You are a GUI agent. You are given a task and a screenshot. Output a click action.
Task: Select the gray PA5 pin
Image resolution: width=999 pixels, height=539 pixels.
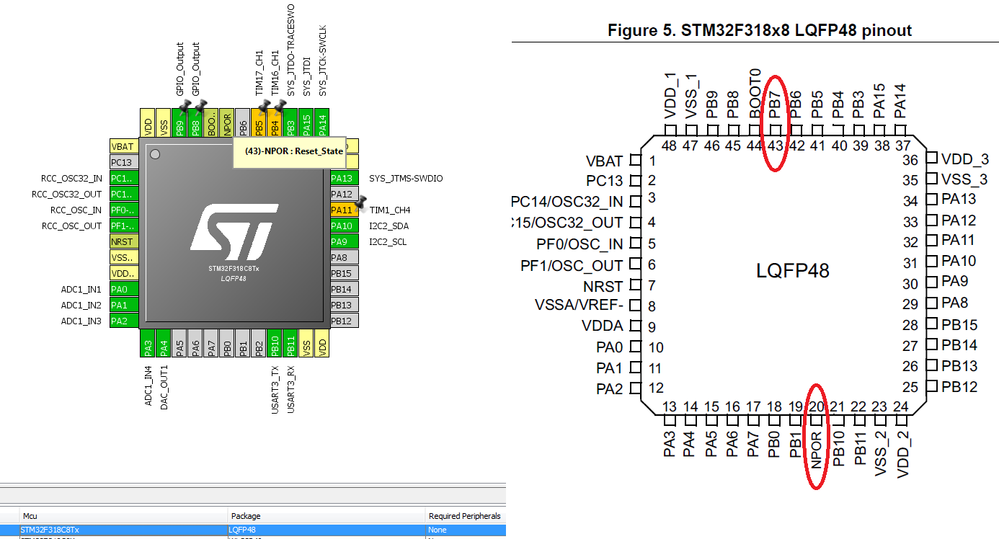pos(180,343)
